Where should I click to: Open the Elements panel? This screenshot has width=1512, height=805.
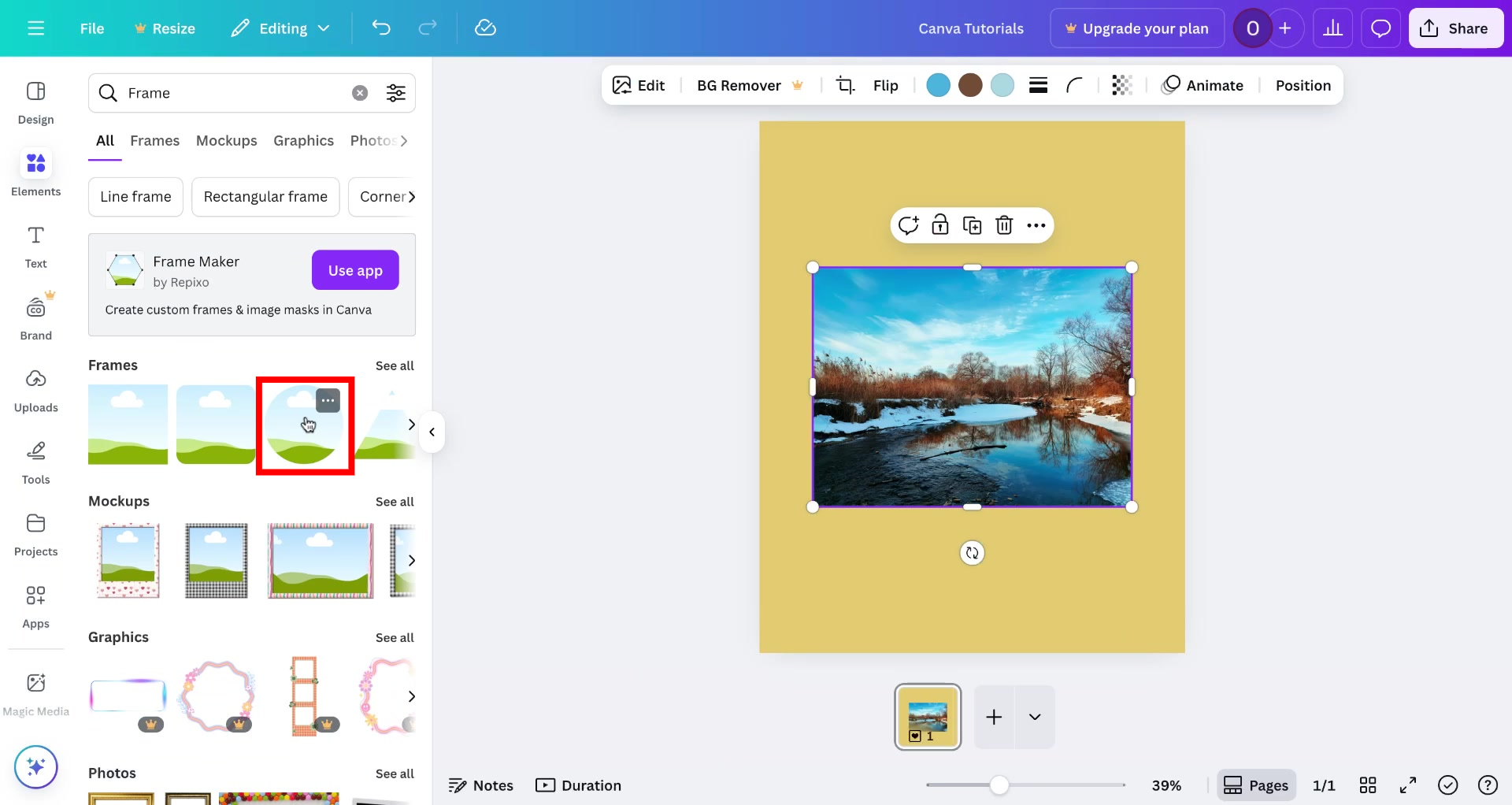[35, 173]
